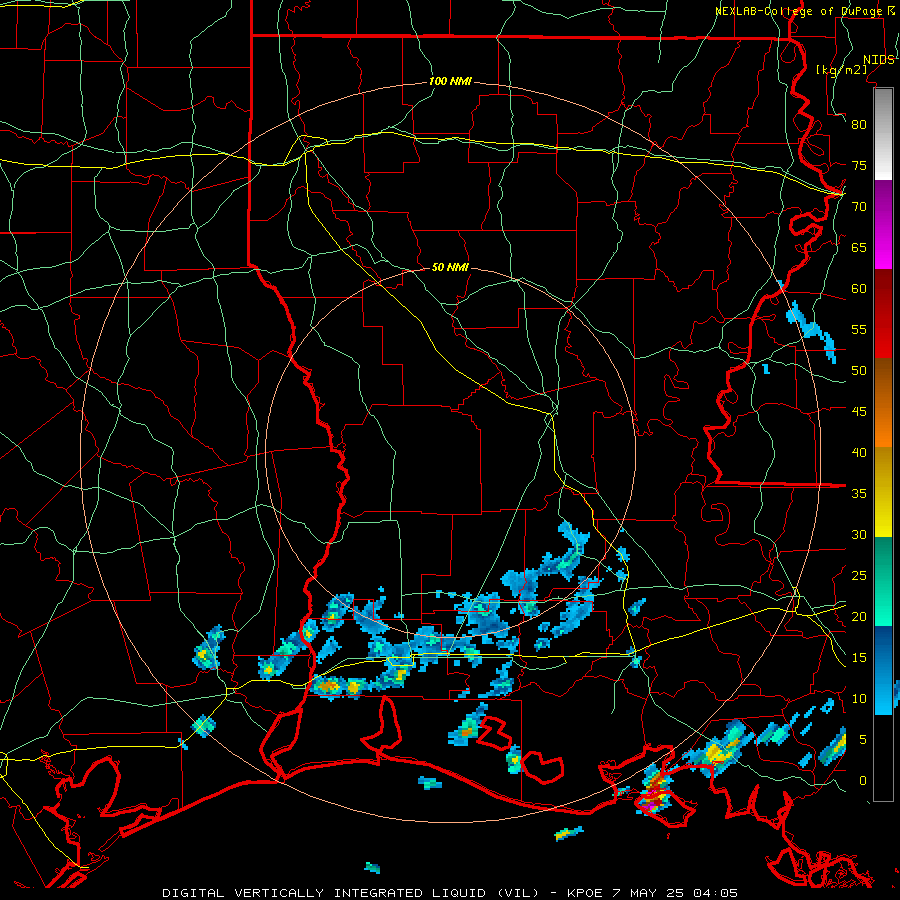
Task: Pick the green-teal segment of the legend
Action: 883,581
